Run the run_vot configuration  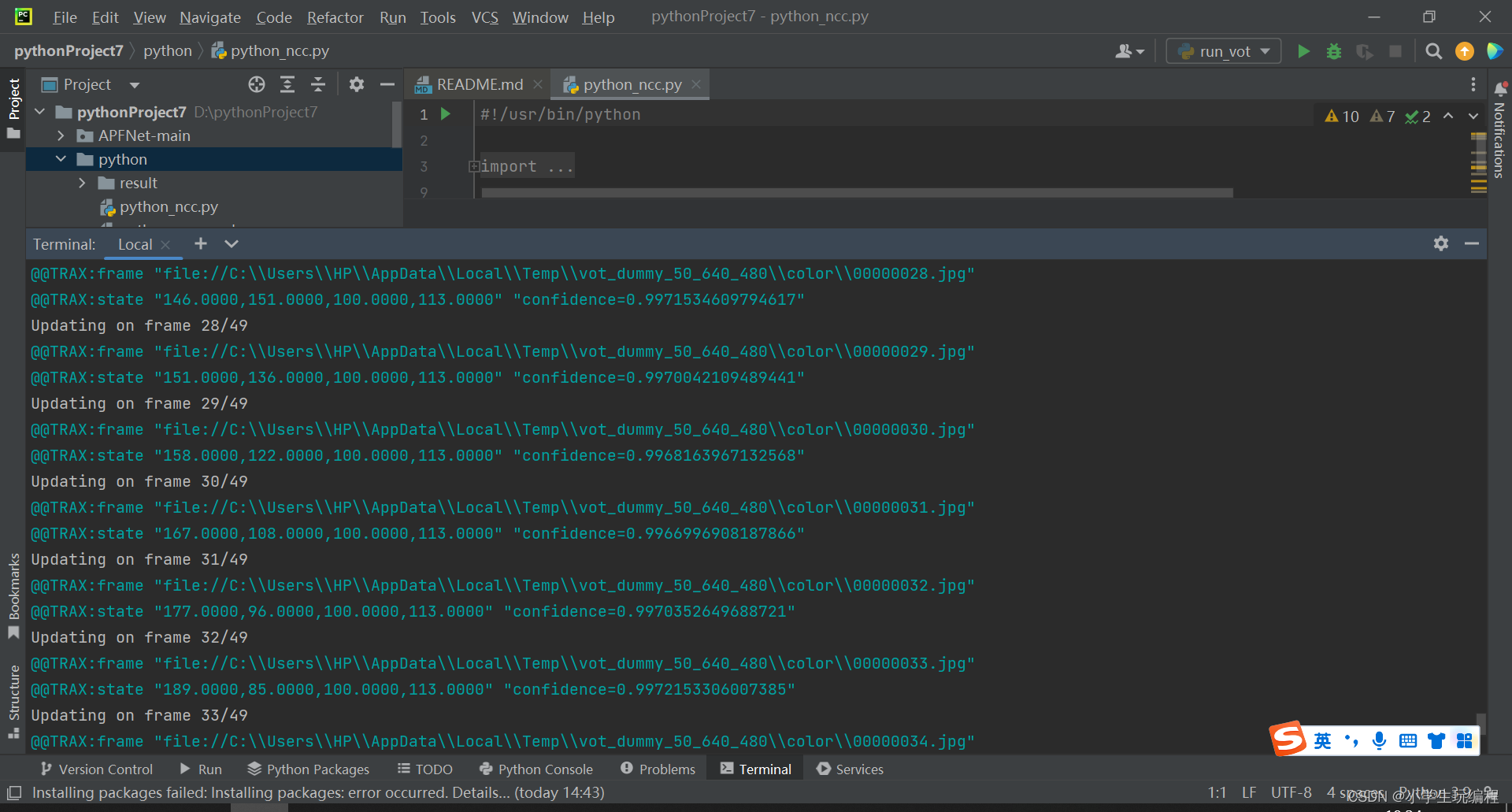click(x=1303, y=51)
